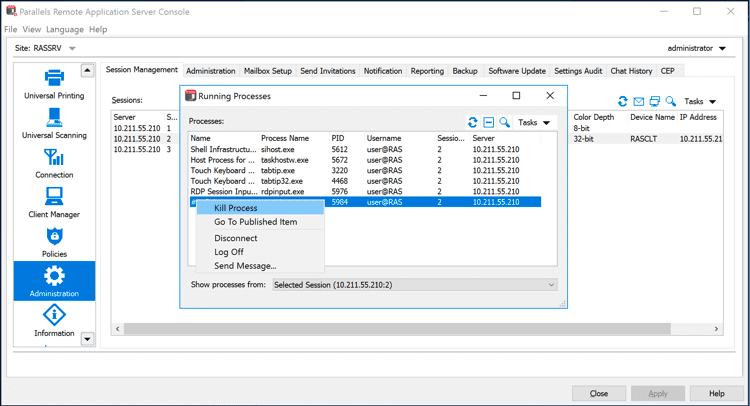Open the File menu
Image resolution: width=750 pixels, height=406 pixels.
(11, 30)
